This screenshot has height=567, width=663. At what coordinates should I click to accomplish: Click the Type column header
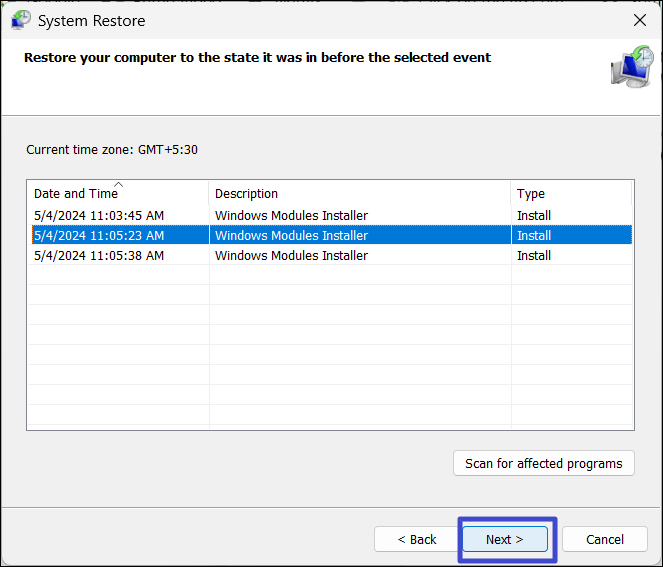(531, 194)
